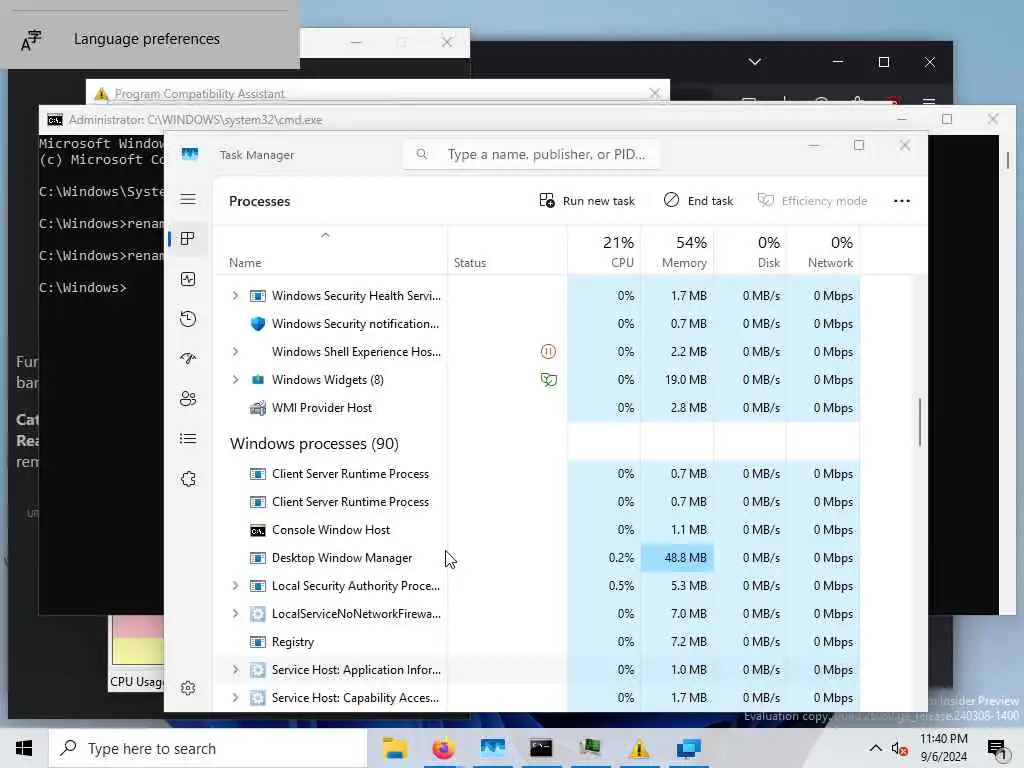Sort processes by CPU column
This screenshot has width=1024, height=768.
605,252
